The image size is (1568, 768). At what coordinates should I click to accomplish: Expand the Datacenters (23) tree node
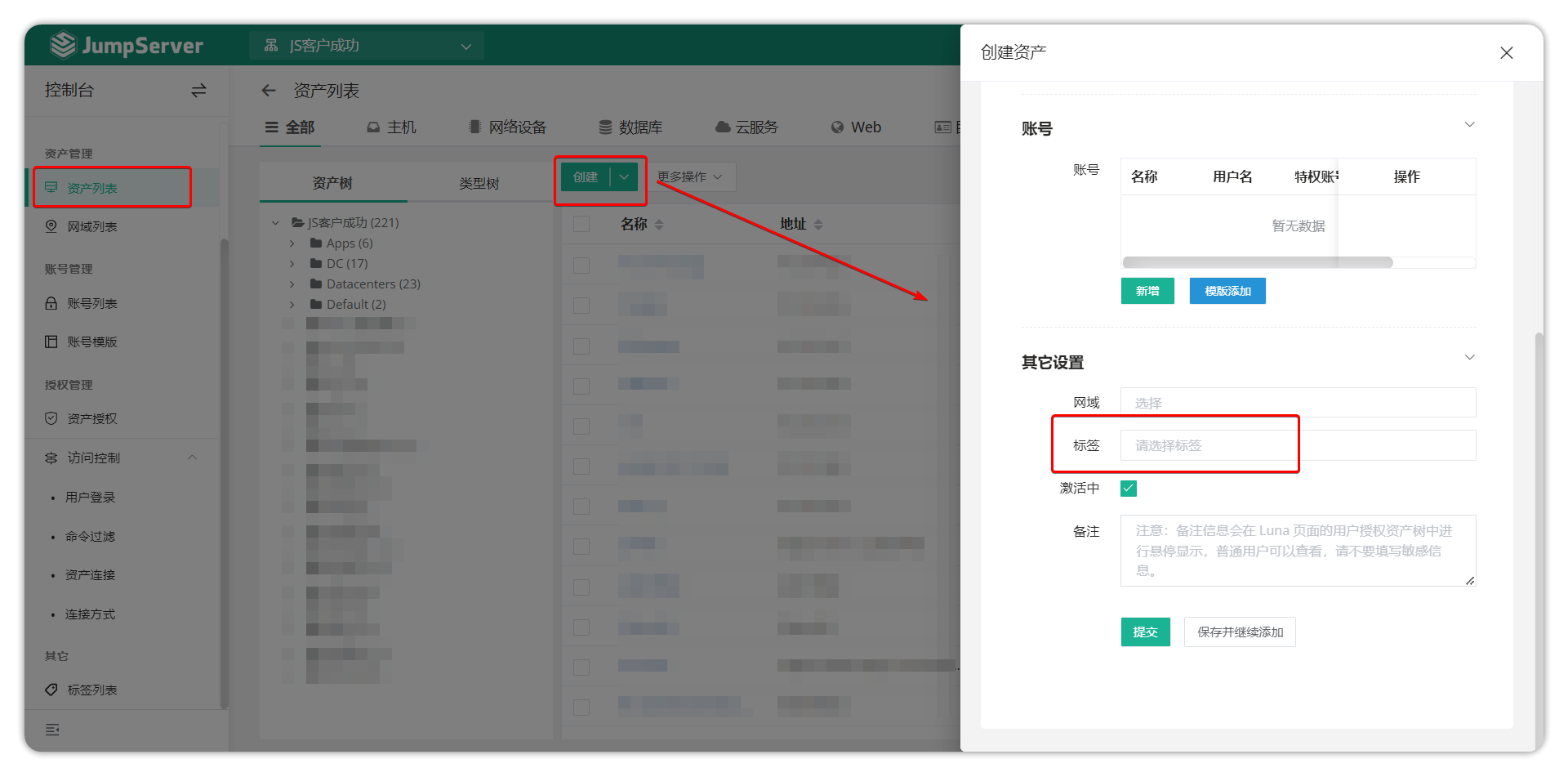click(x=292, y=284)
